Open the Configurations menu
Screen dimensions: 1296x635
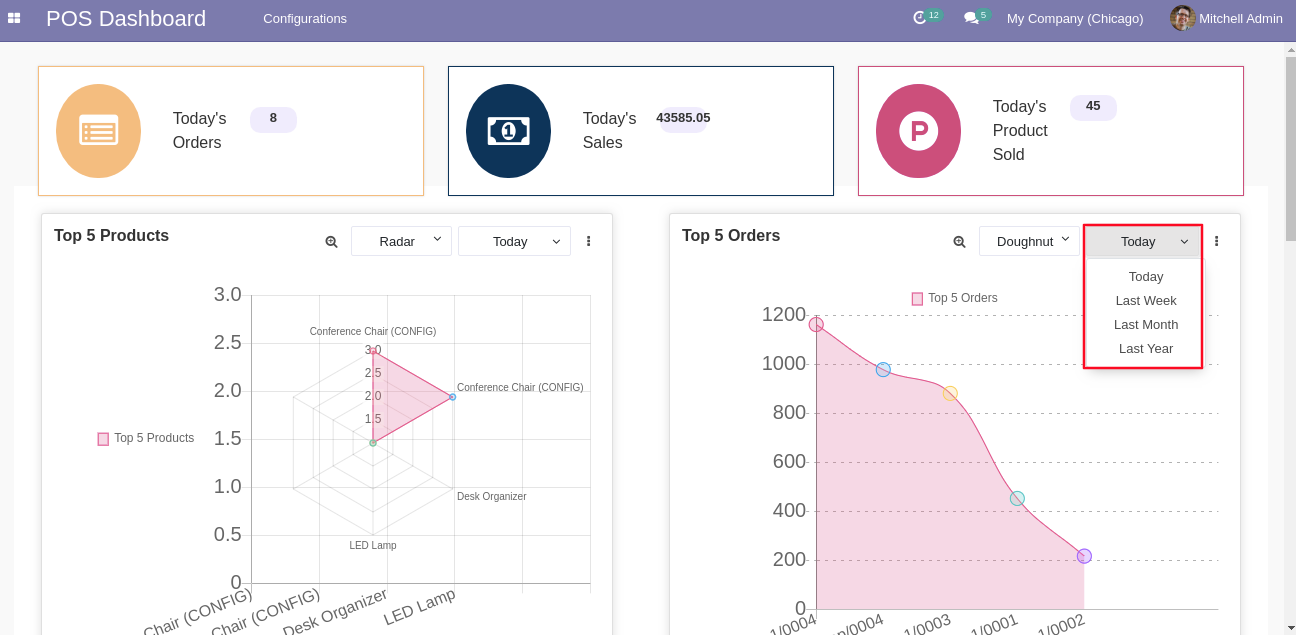[x=305, y=18]
